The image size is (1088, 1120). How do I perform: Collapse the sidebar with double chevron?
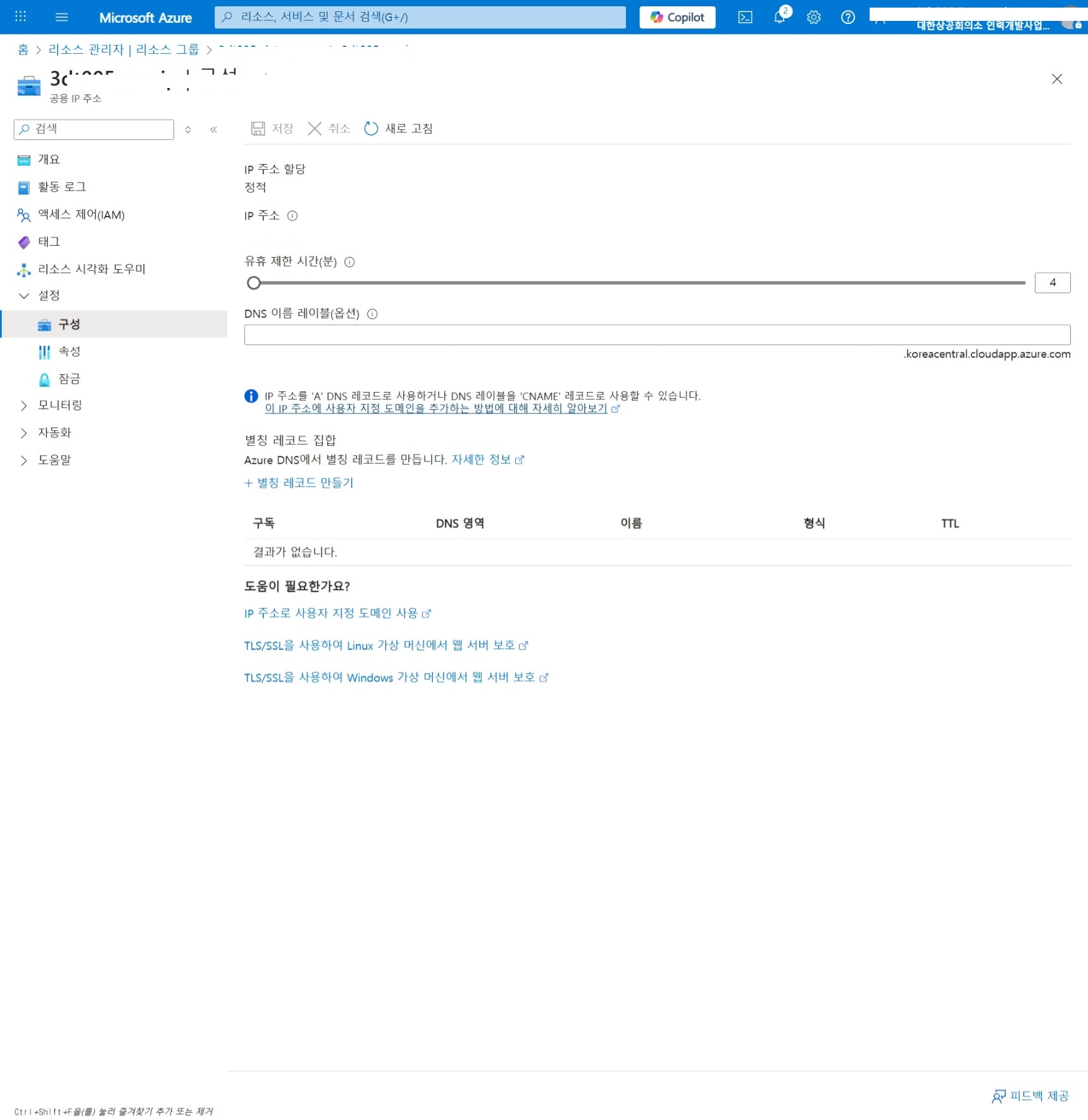[x=213, y=130]
